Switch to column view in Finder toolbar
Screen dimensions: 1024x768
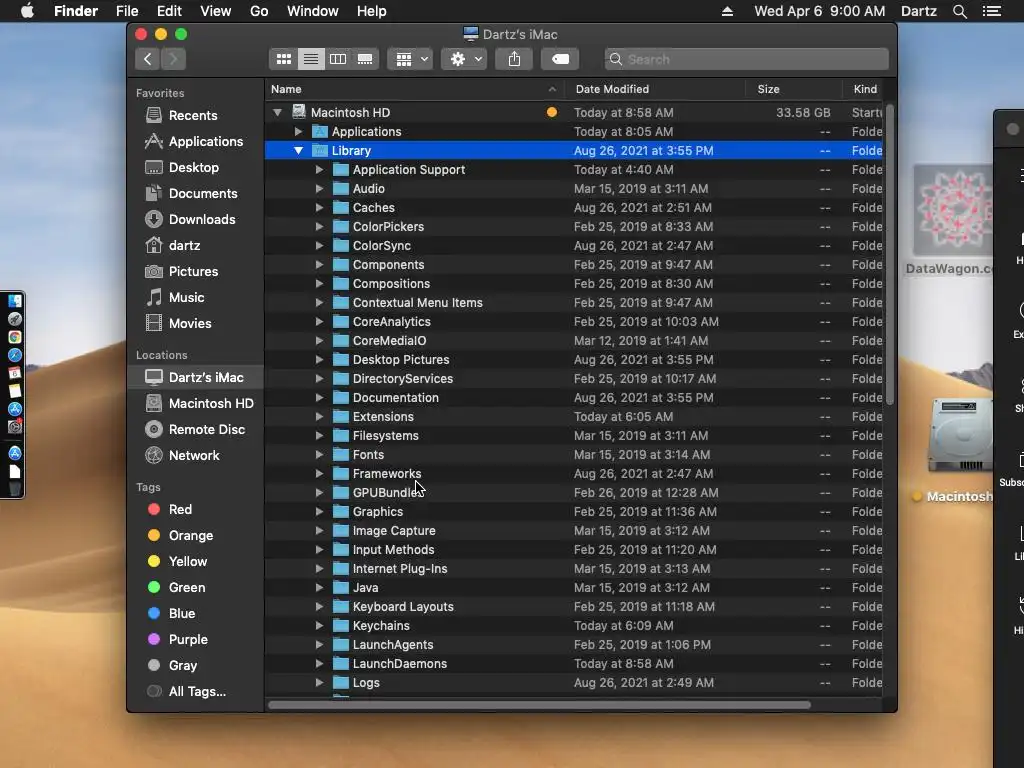coord(338,59)
